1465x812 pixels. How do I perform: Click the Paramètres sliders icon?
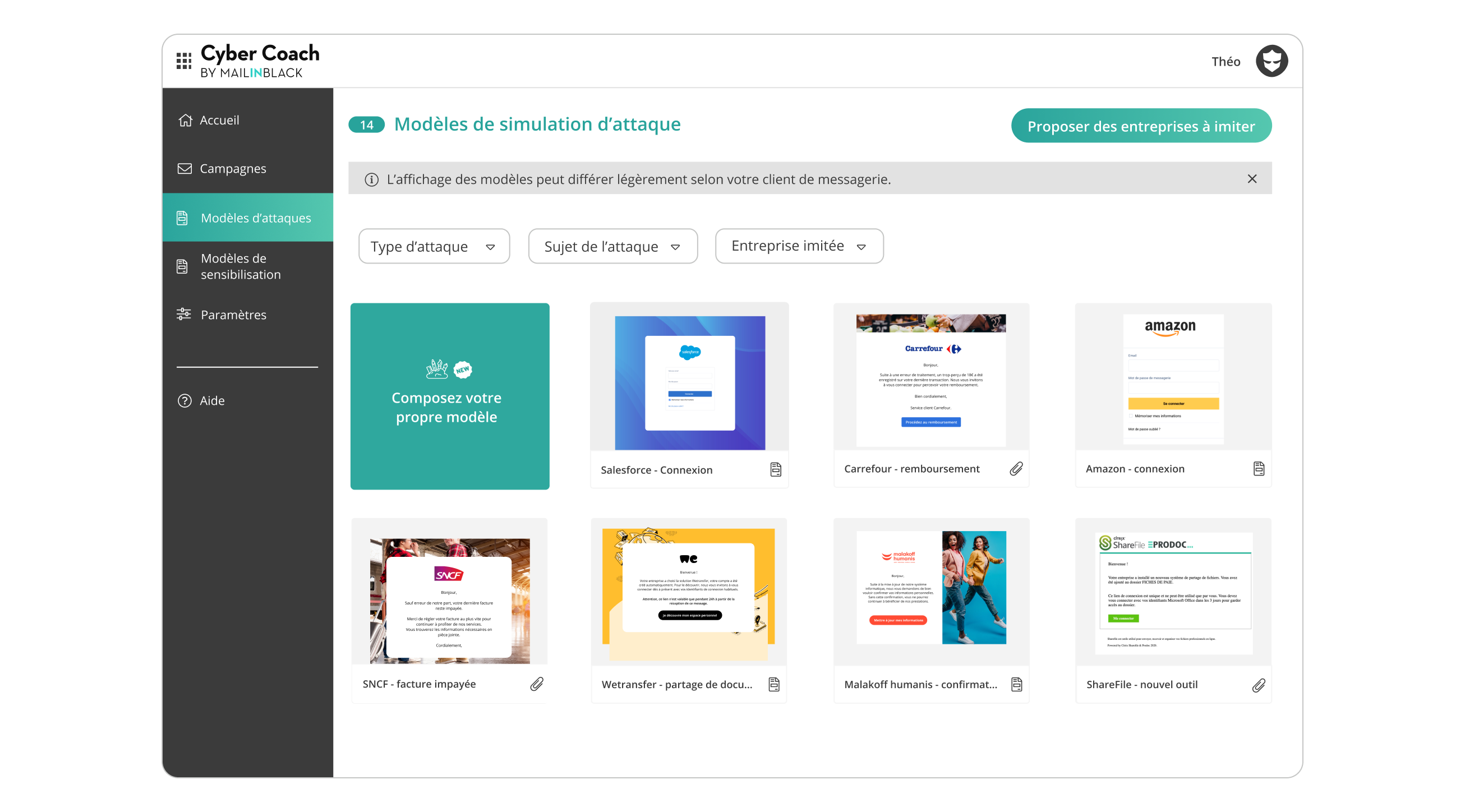[x=184, y=314]
